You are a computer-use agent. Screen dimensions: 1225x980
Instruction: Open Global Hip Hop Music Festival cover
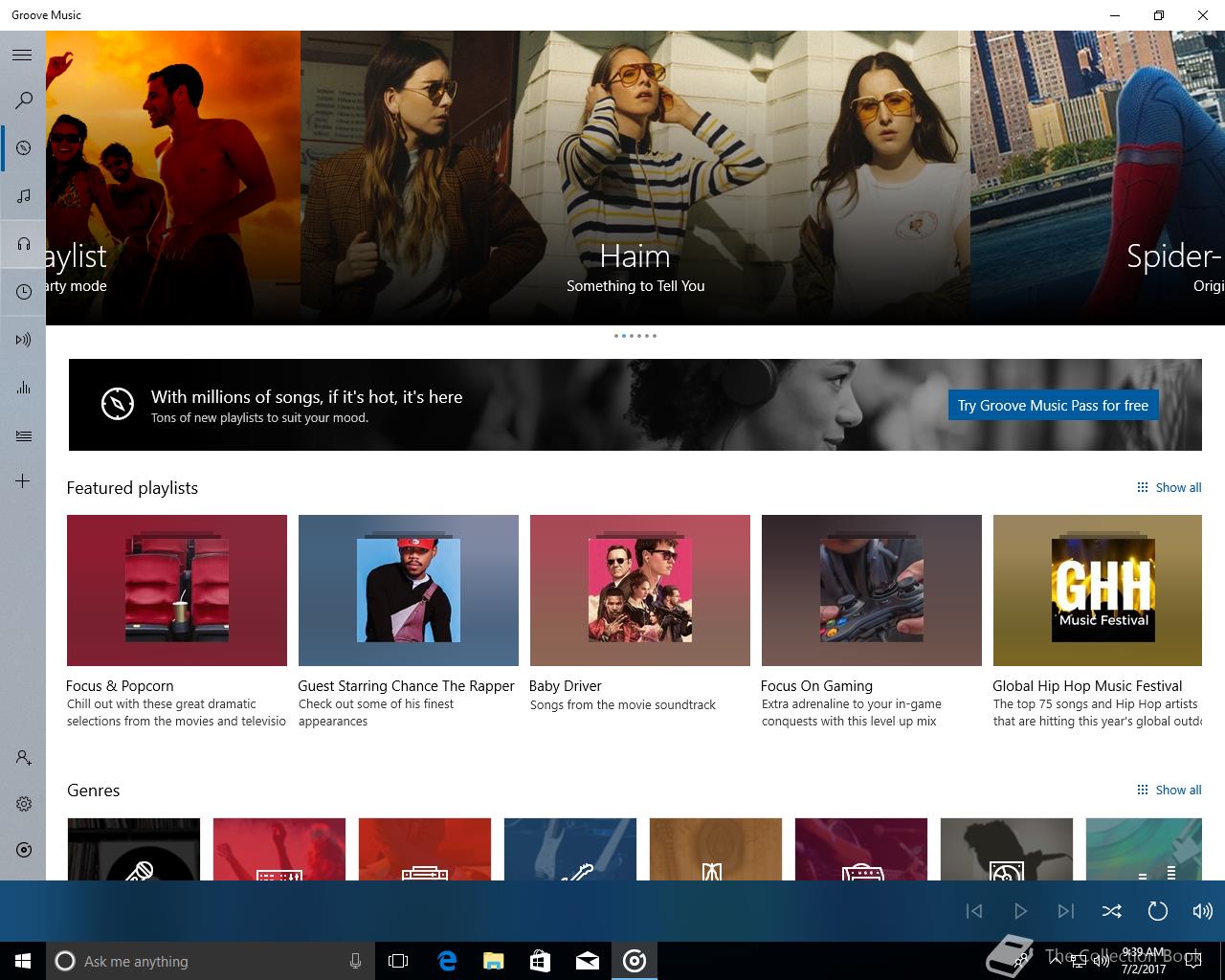1098,590
